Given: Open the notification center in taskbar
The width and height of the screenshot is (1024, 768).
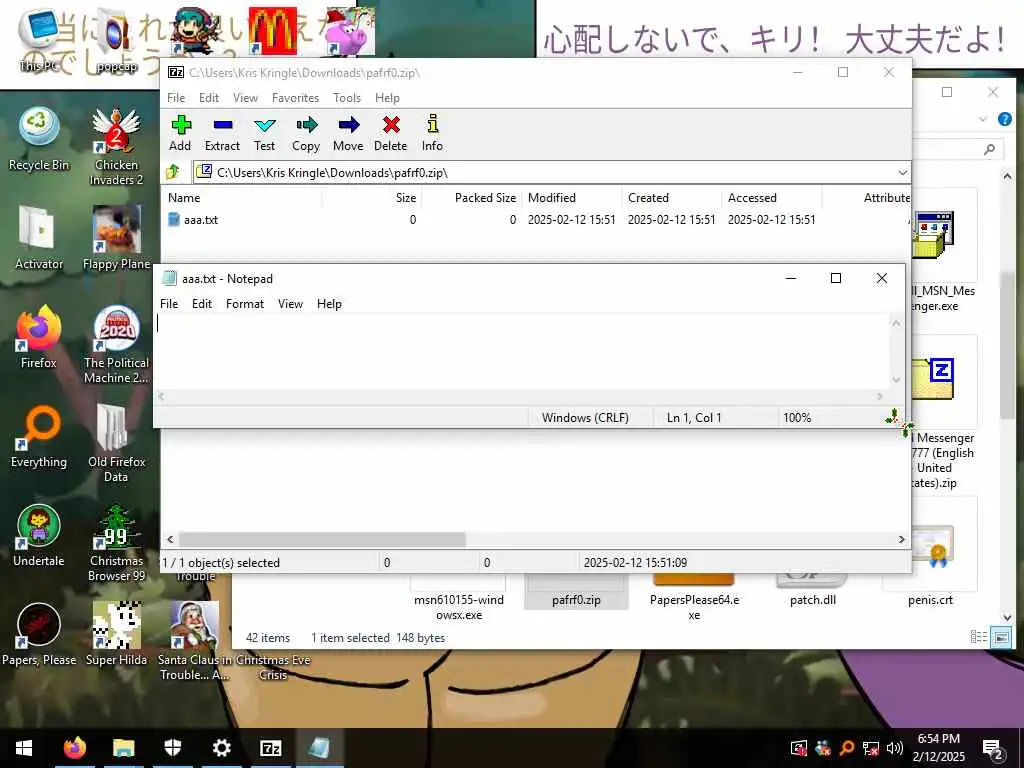Looking at the screenshot, I should [994, 750].
